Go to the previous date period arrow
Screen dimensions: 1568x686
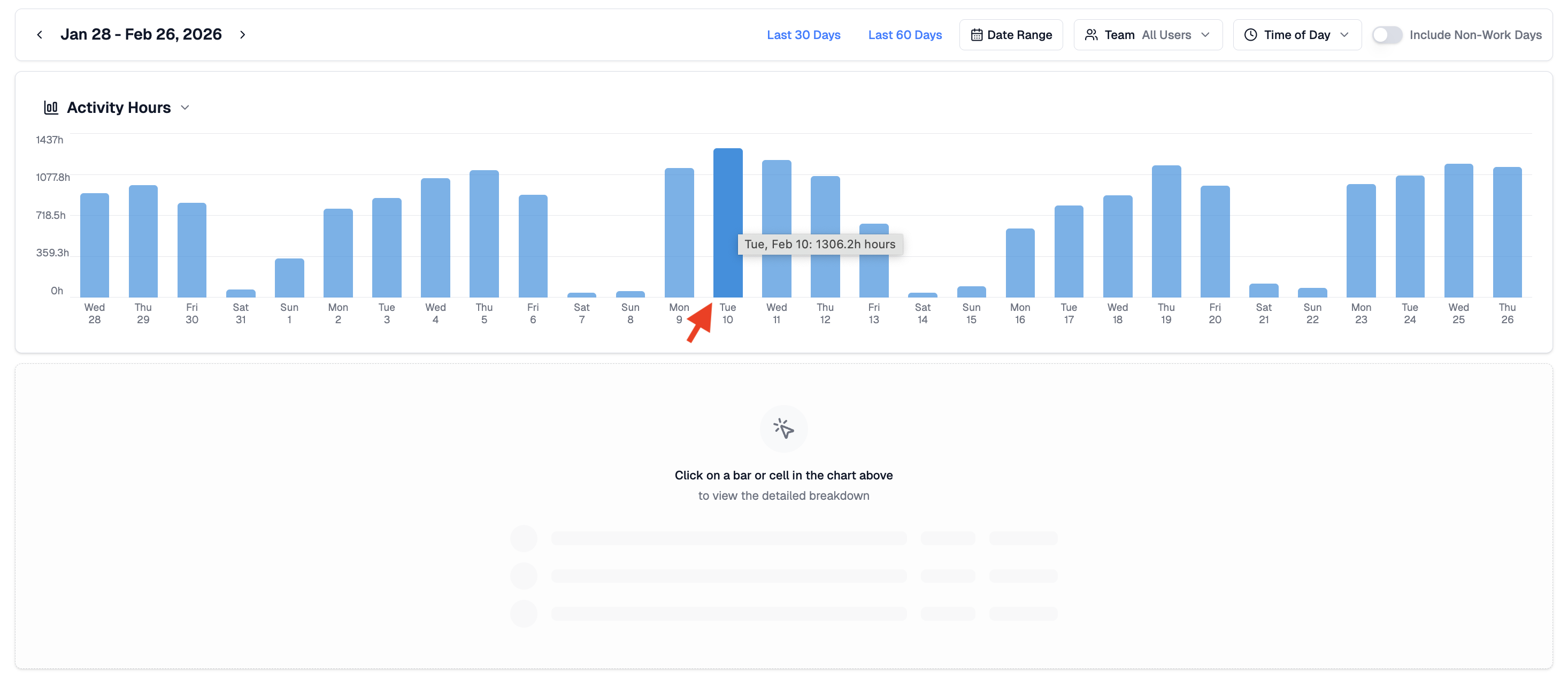click(40, 35)
